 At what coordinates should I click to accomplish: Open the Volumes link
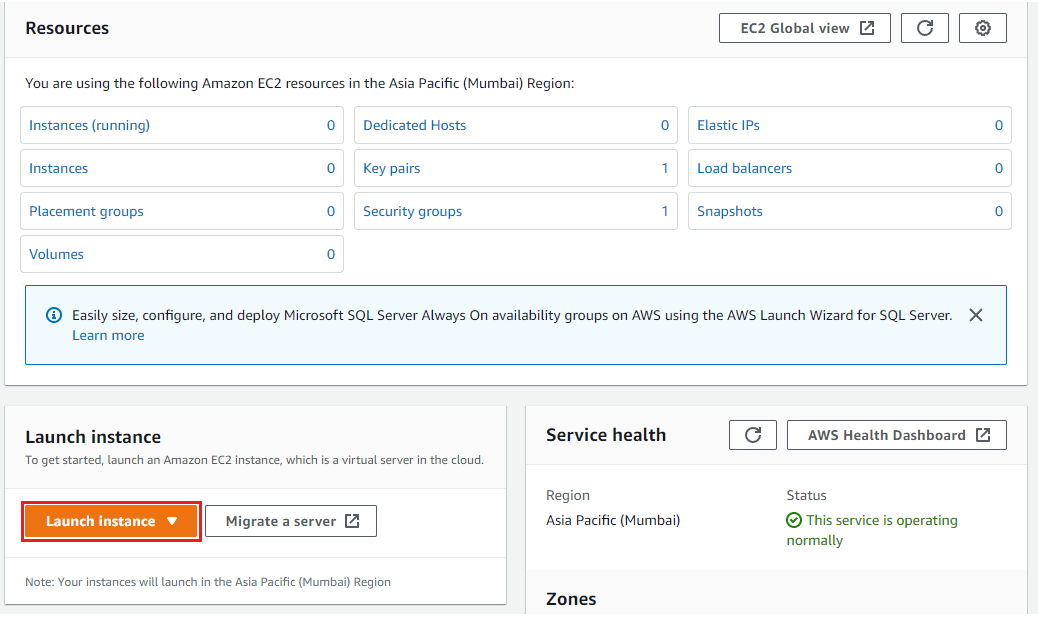click(x=56, y=254)
